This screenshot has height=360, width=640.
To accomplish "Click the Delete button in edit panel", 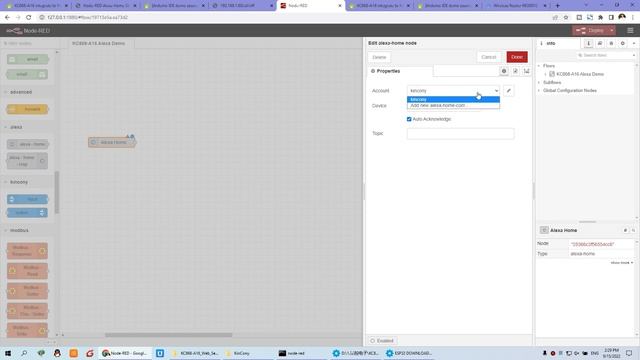I will click(x=379, y=57).
